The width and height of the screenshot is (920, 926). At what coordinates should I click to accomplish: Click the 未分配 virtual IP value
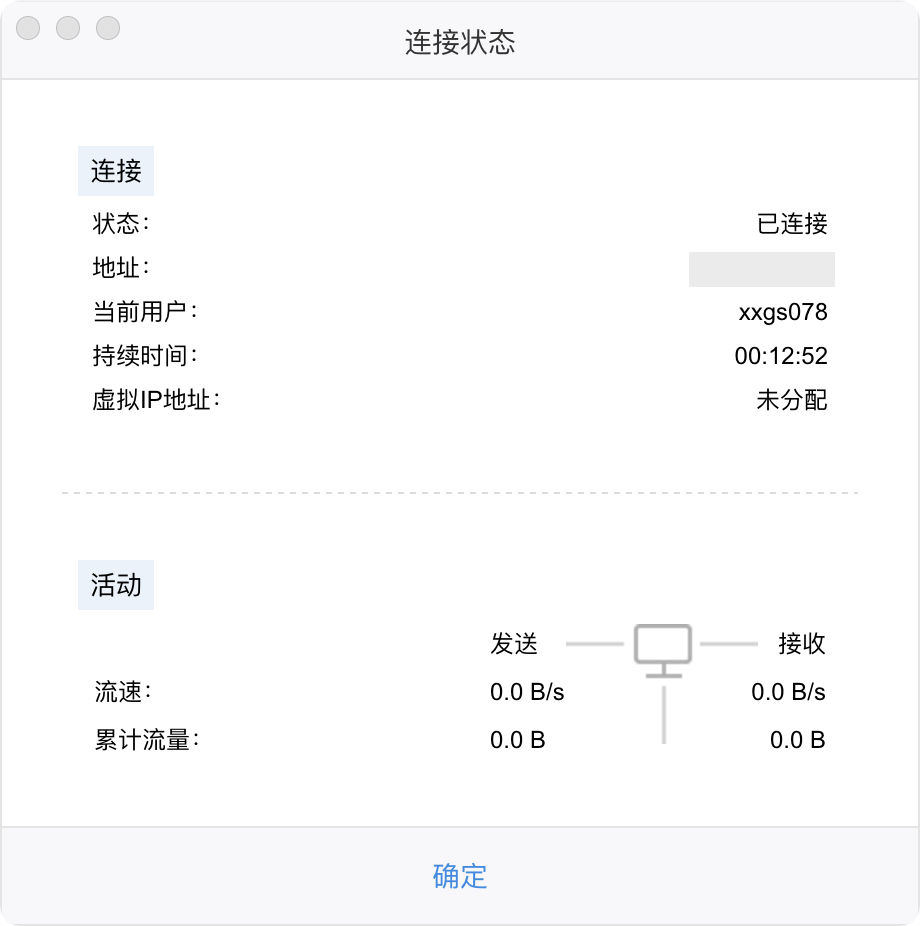tap(792, 400)
